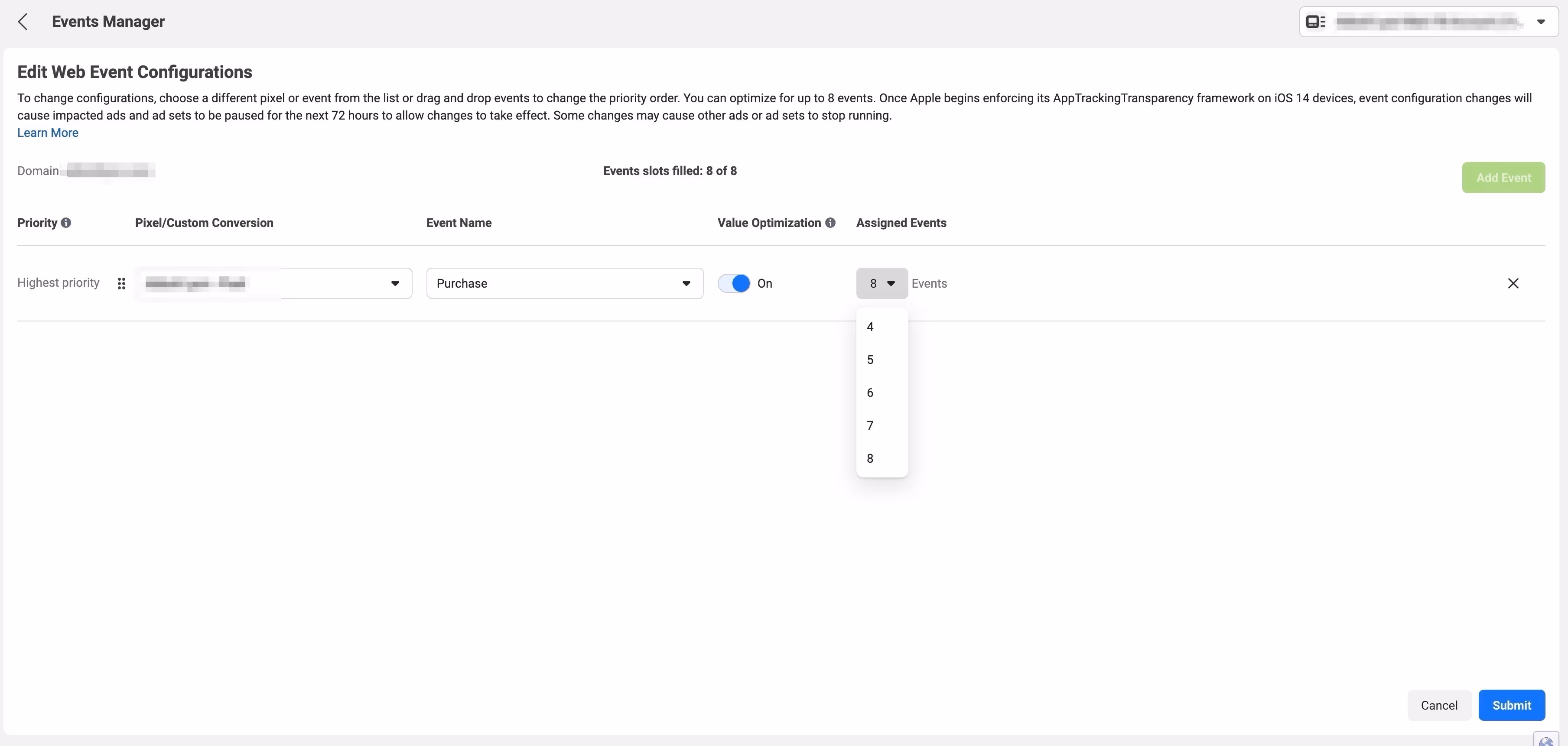The image size is (1568, 746).
Task: Open the account selector dropdown at top right
Action: point(1428,22)
